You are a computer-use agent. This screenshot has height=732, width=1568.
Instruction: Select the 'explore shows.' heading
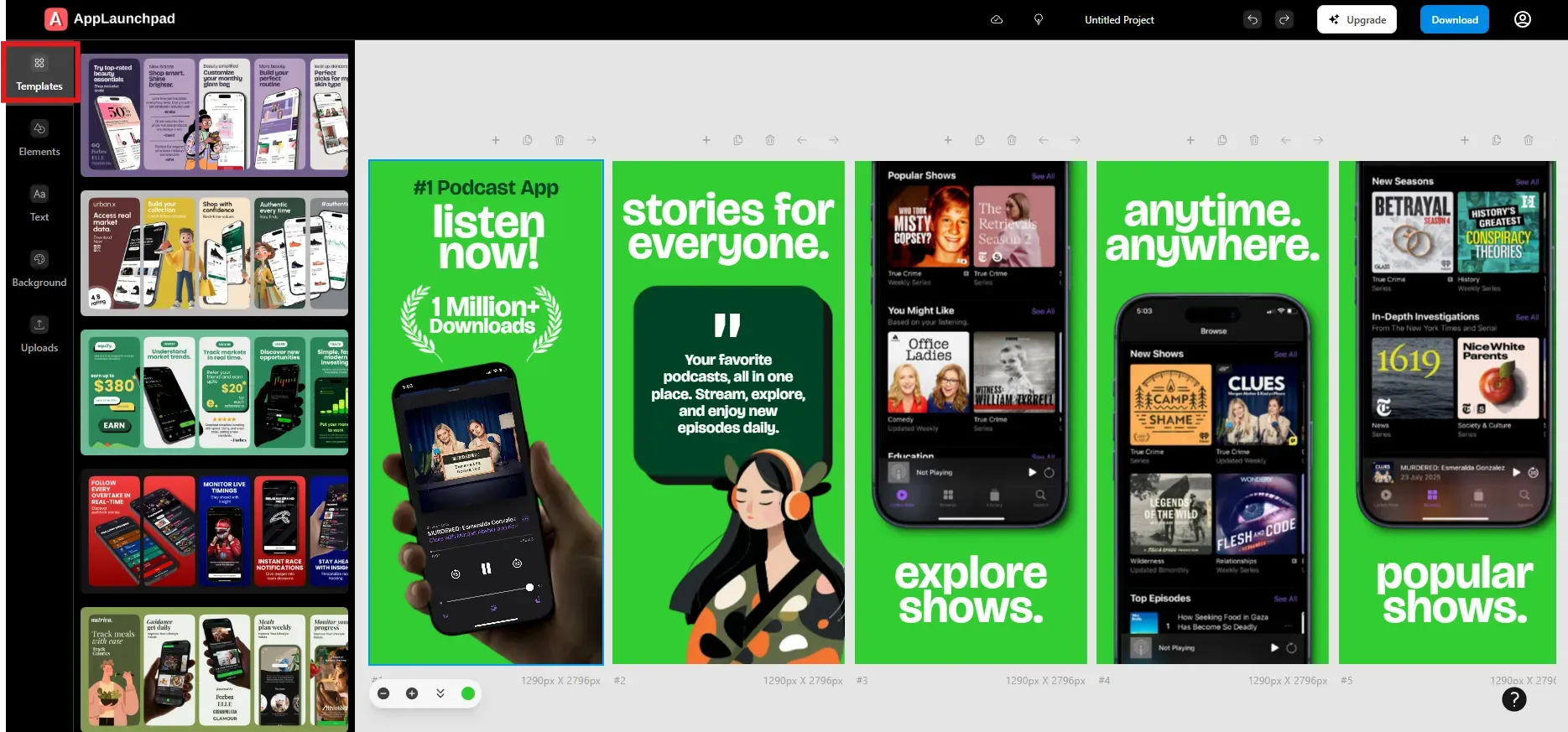pos(971,589)
